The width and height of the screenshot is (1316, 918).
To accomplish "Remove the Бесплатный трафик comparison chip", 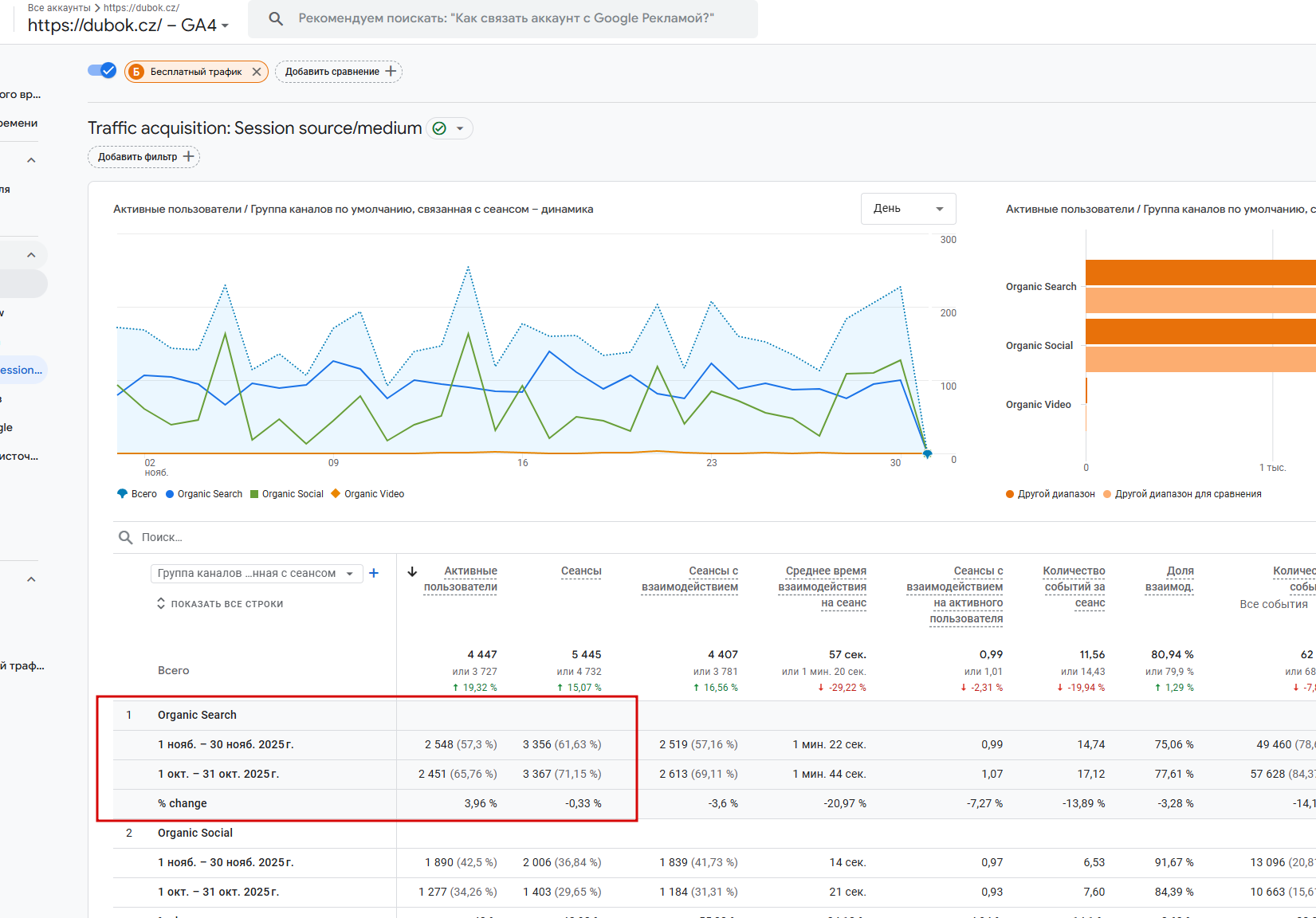I will click(257, 72).
